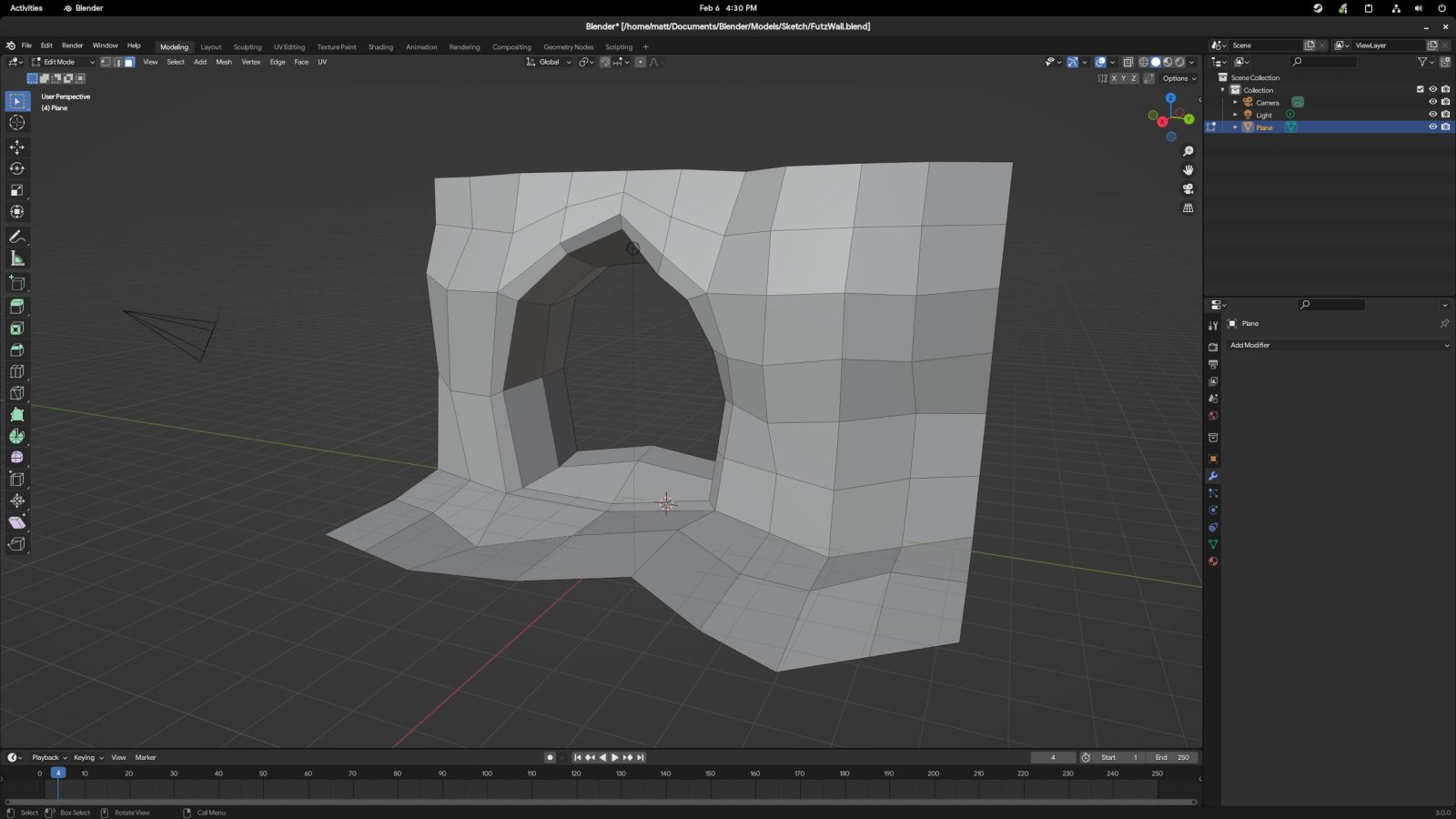Activate the Bevel tool
The width and height of the screenshot is (1456, 819).
[17, 350]
